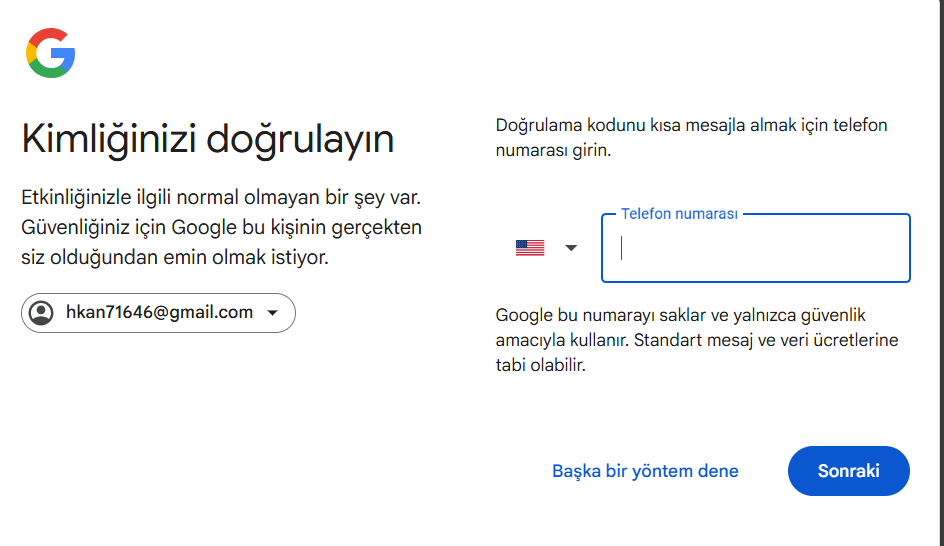Focus the Telefon numarası input field
Viewport: 944px width, 546px height.
[x=756, y=248]
